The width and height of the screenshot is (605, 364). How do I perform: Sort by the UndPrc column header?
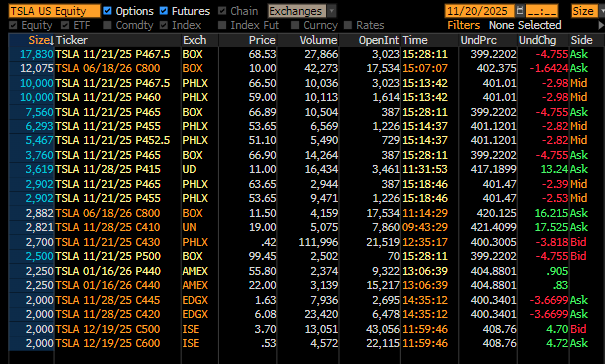tap(488, 40)
